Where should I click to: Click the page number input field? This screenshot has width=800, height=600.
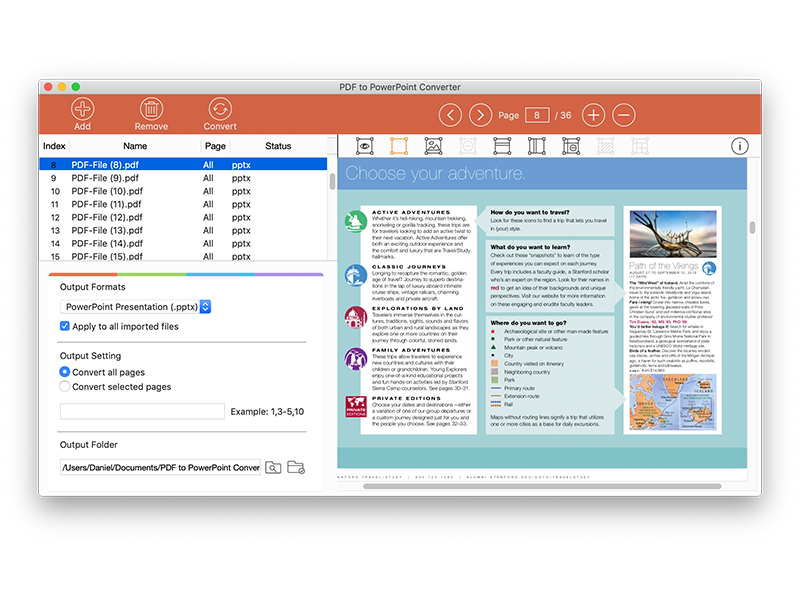537,115
